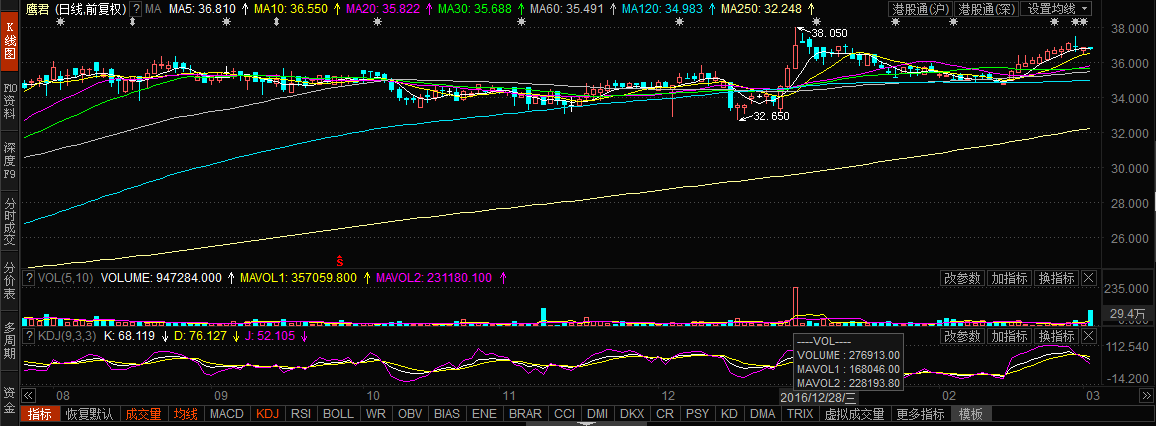Select DKX indicator
1156x426 pixels.
click(x=632, y=414)
